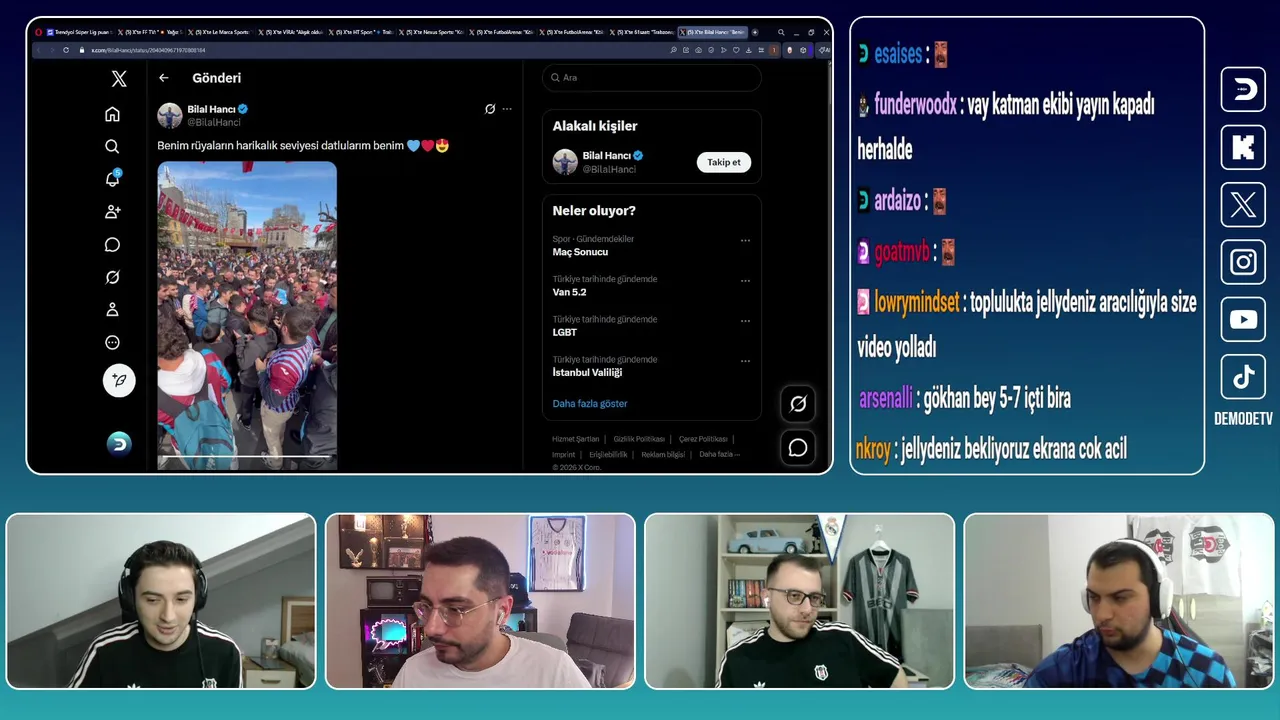Image resolution: width=1280 pixels, height=720 pixels.
Task: Open options dots beside LGBT trend
Action: (x=745, y=321)
